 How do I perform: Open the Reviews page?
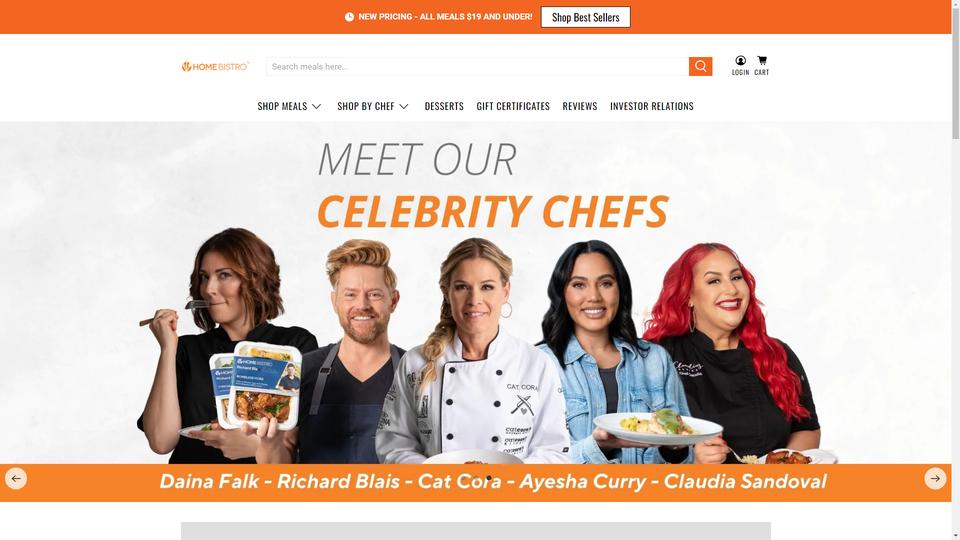(x=580, y=106)
